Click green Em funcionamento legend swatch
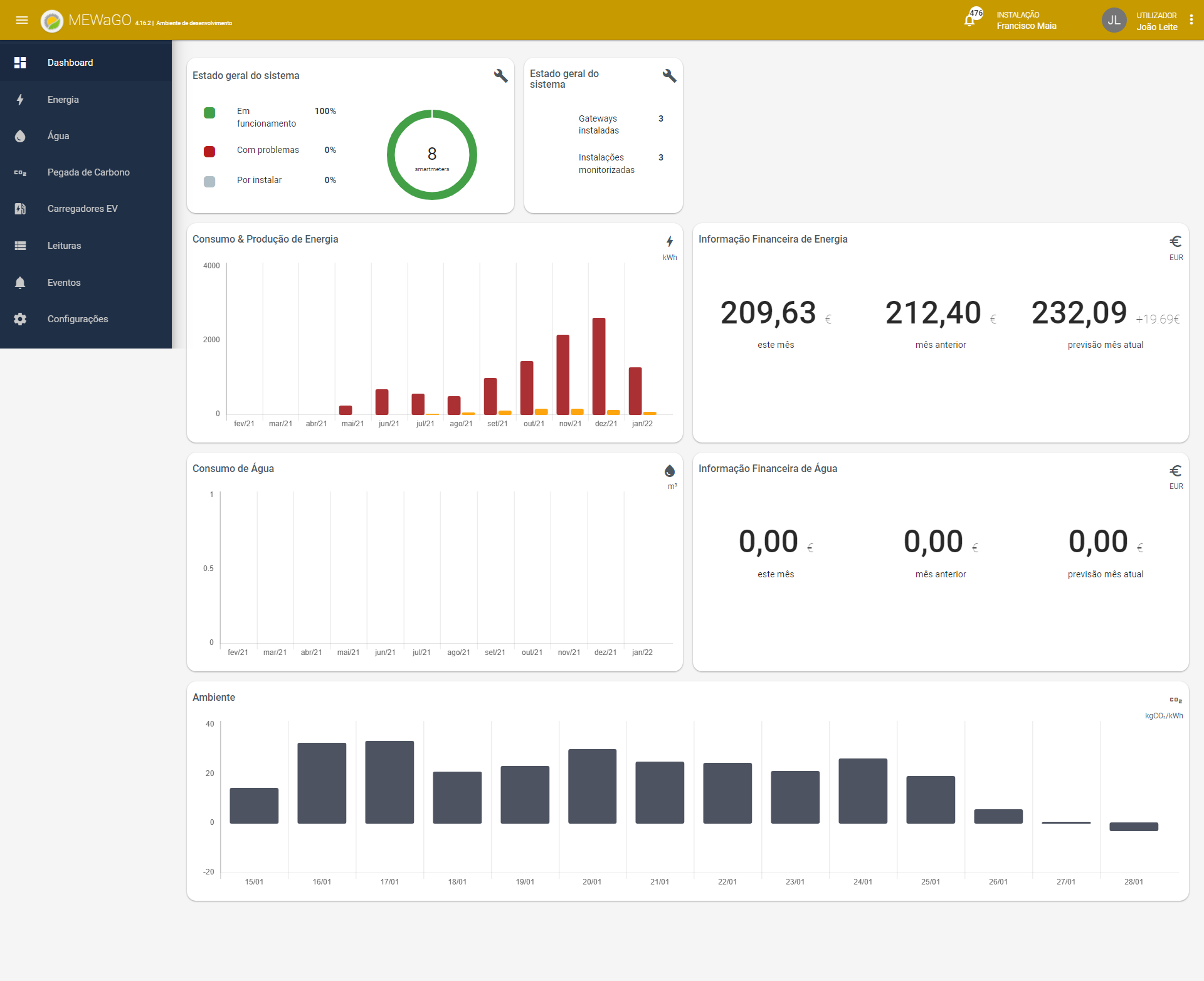This screenshot has height=981, width=1204. (209, 113)
